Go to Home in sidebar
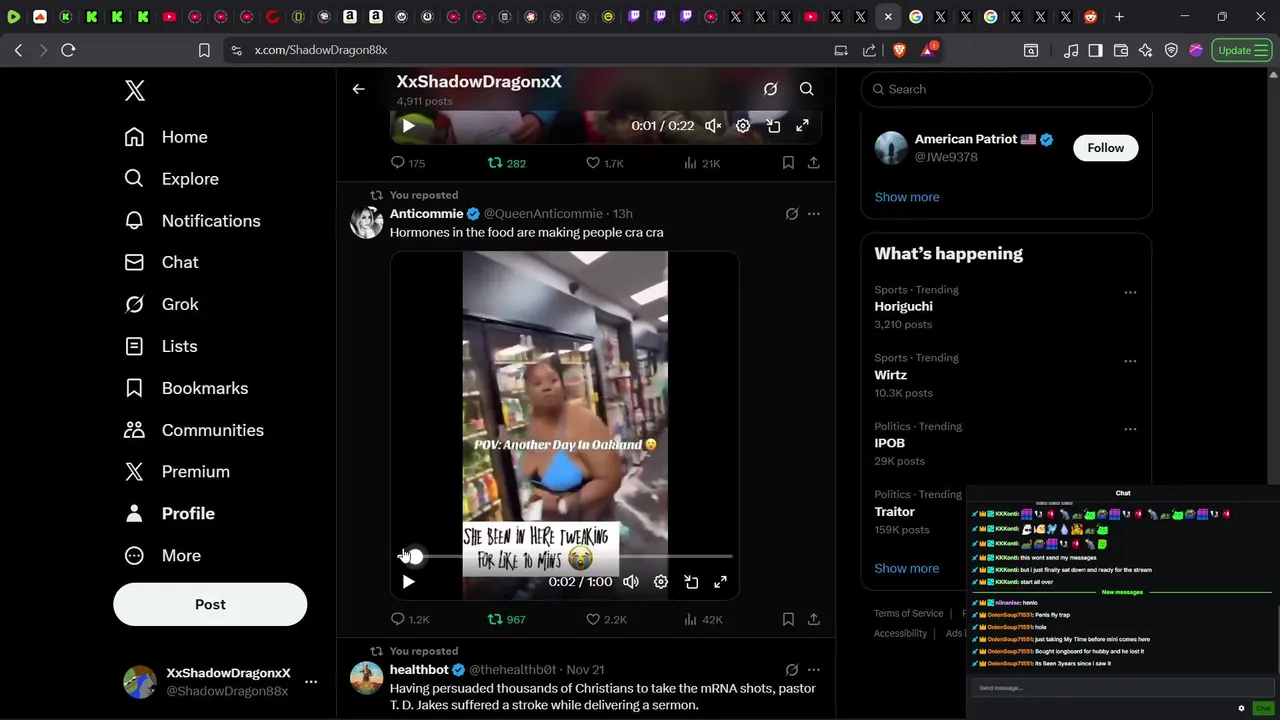 [166, 137]
